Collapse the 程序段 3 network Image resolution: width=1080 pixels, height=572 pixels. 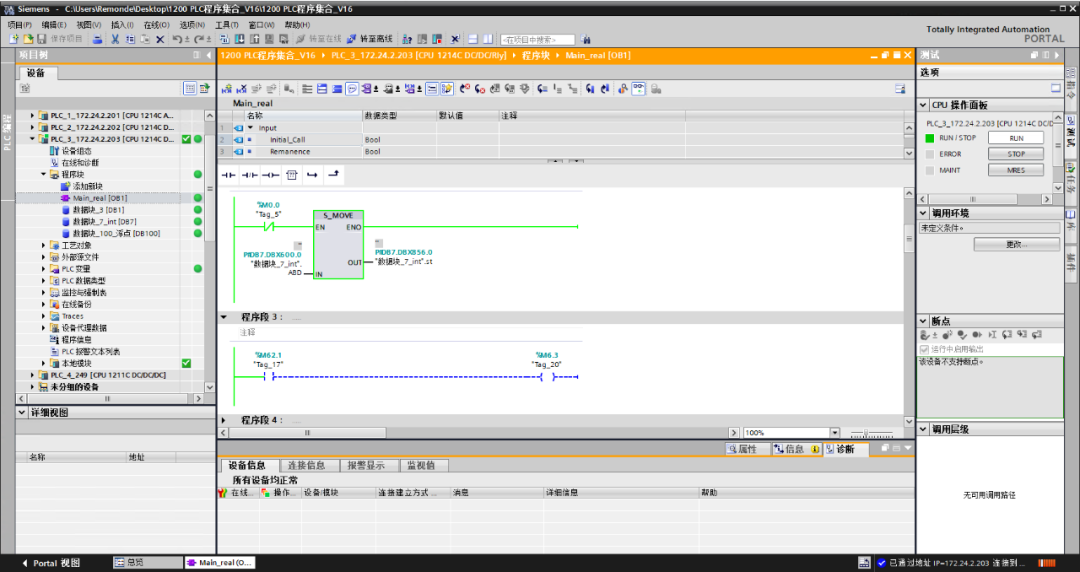click(x=224, y=317)
